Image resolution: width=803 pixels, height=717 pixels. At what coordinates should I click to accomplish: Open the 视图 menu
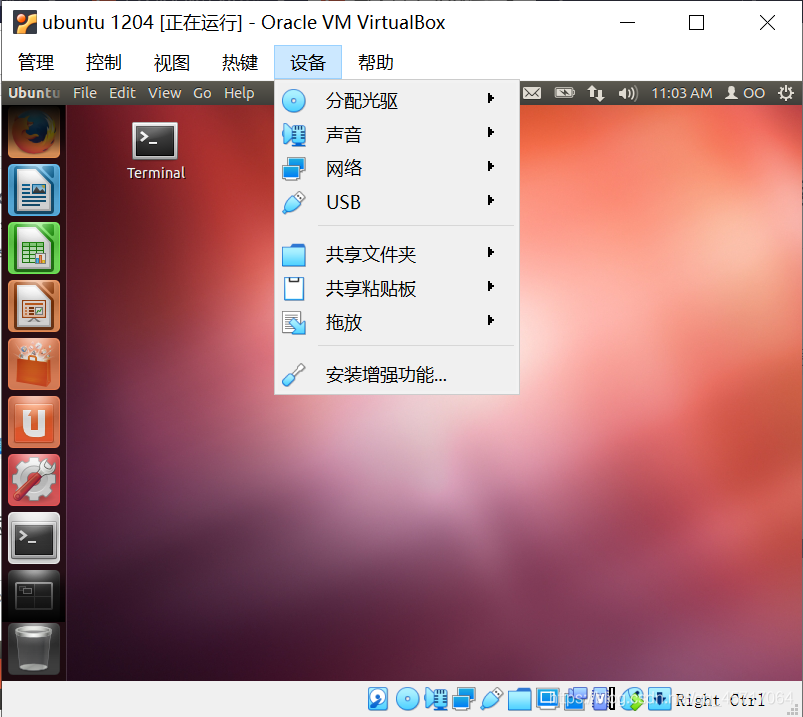(172, 62)
